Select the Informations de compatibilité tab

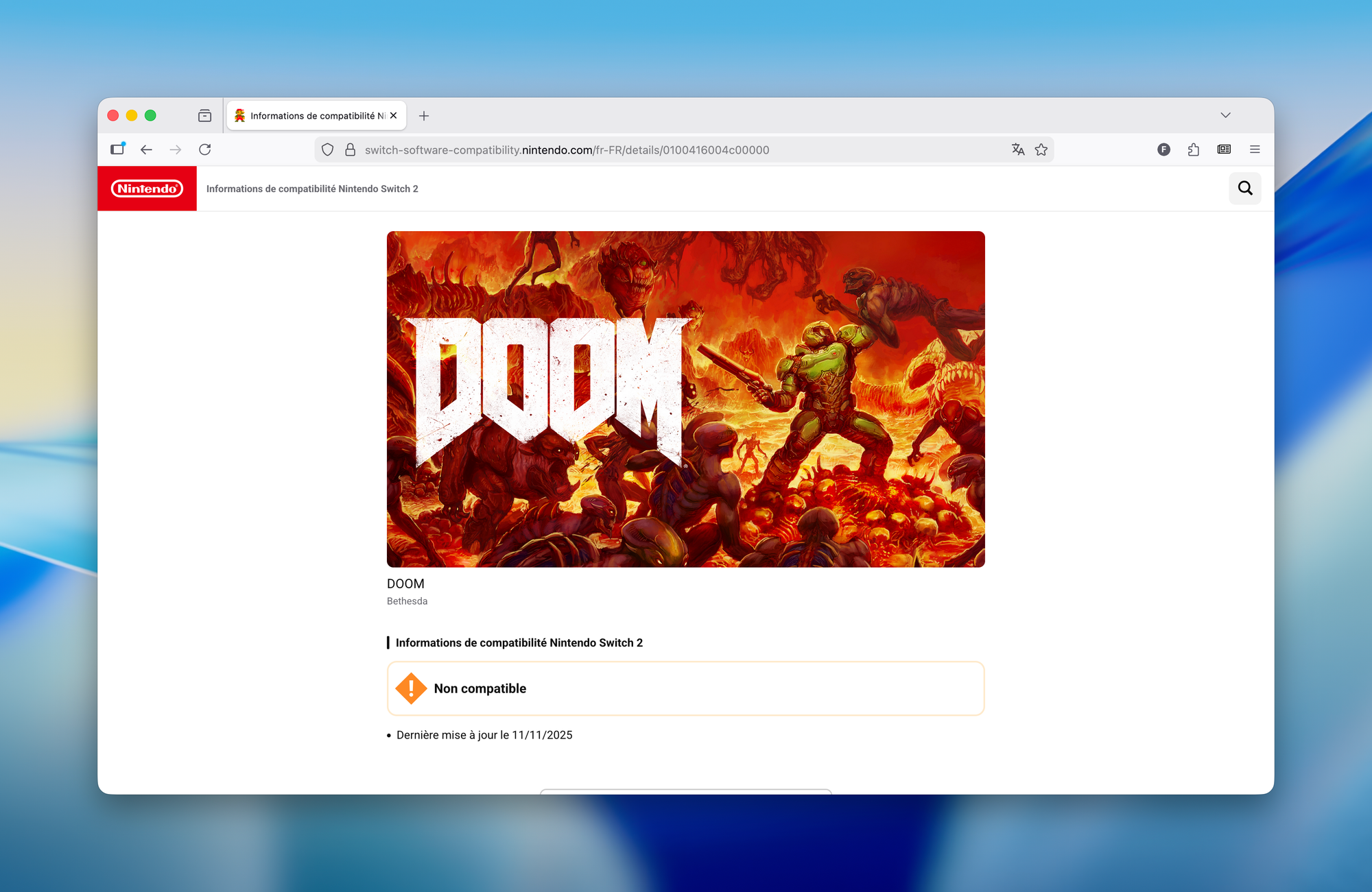pyautogui.click(x=312, y=116)
